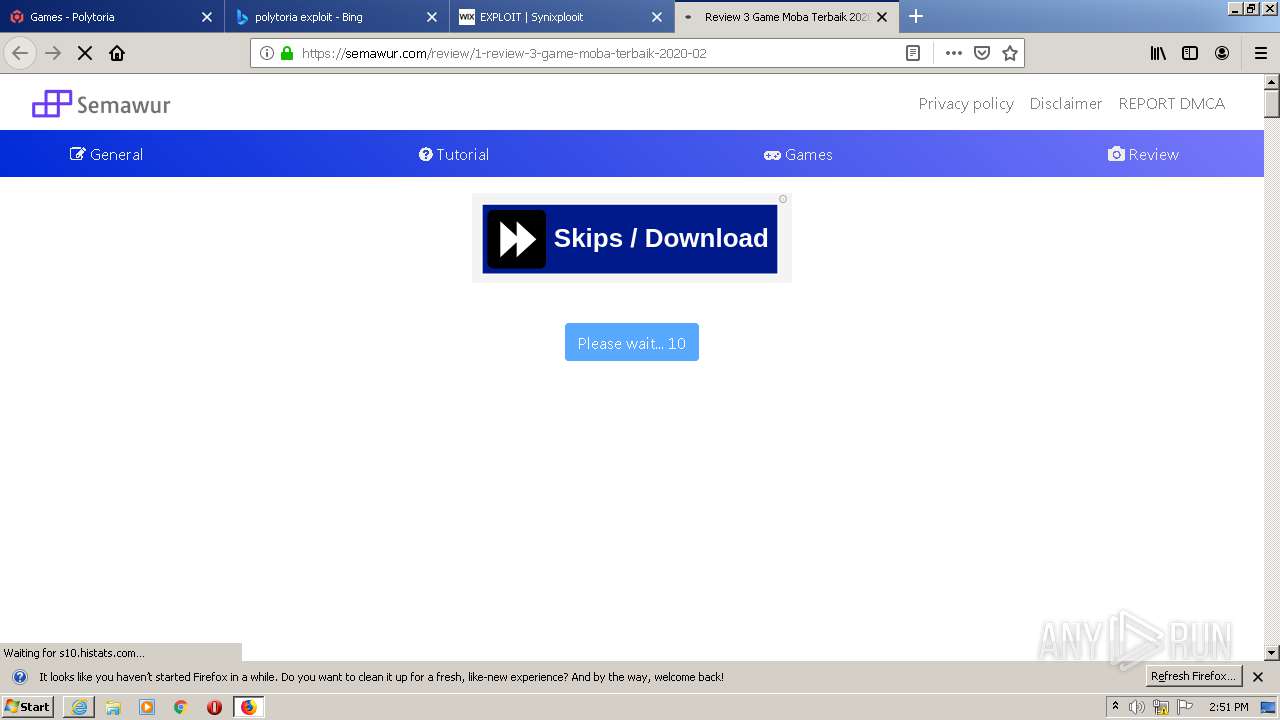Click the Semawur logo

101,104
